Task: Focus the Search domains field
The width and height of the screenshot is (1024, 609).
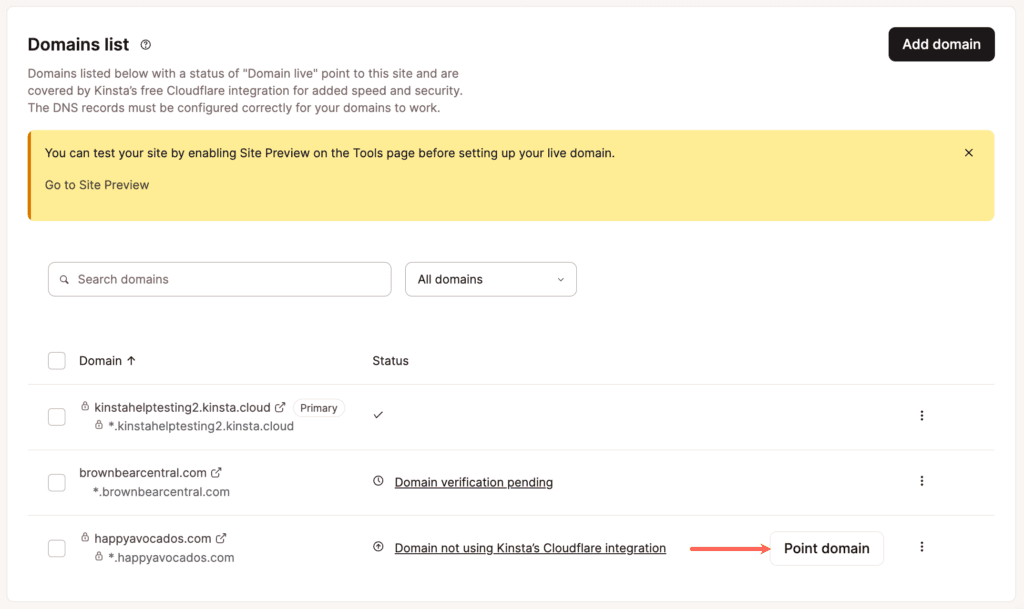Action: point(219,279)
